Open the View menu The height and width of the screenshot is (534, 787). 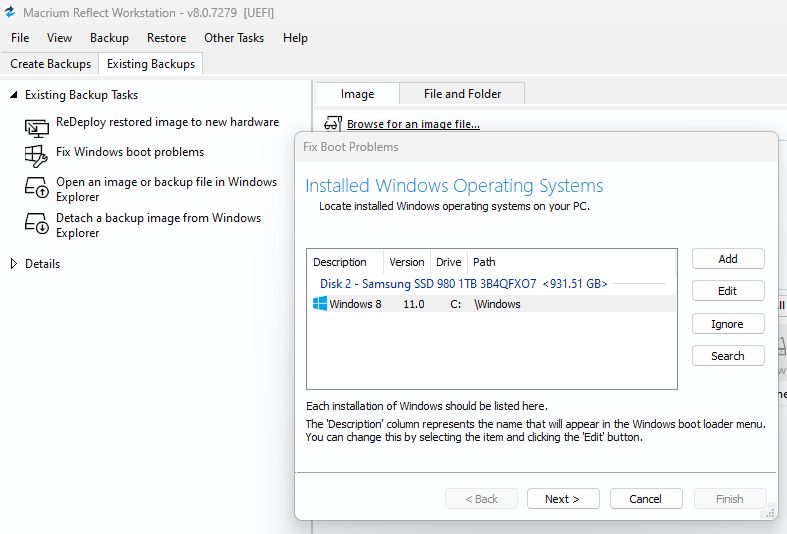click(x=59, y=38)
